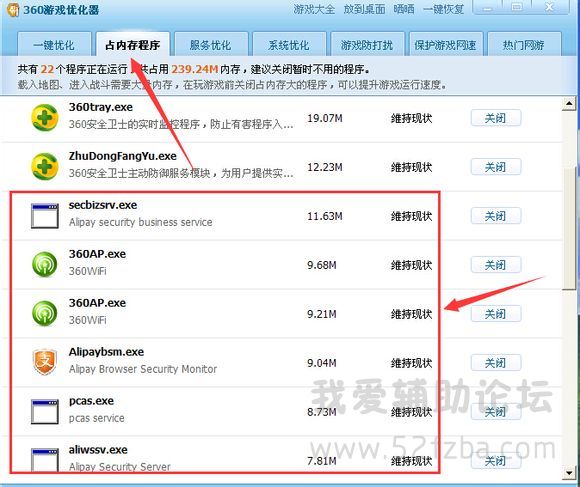This screenshot has height=487, width=580.
Task: Click the scrollbar down arrow
Action: point(569,472)
